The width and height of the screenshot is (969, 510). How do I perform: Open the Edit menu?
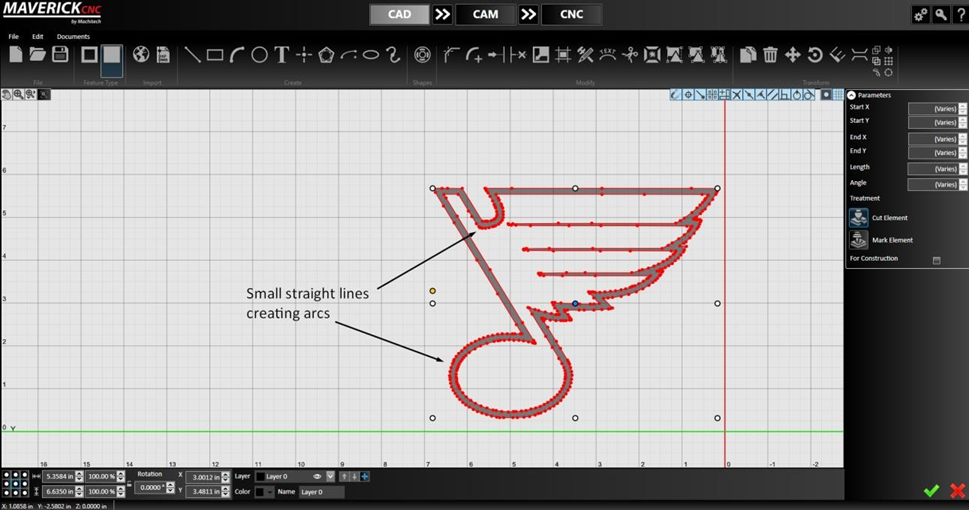pyautogui.click(x=38, y=36)
